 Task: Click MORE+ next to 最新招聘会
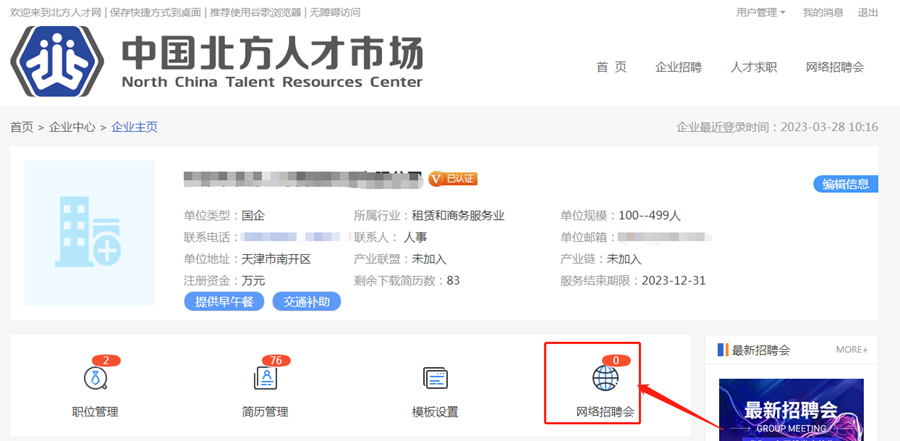pos(852,350)
